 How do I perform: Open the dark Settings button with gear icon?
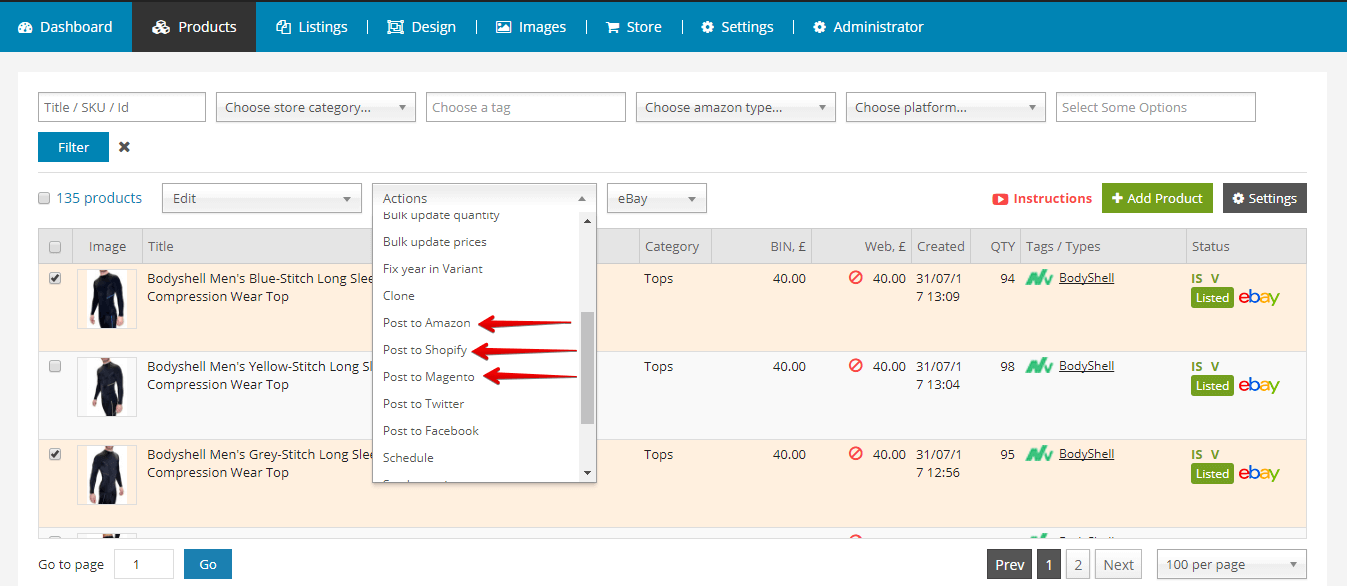(1264, 198)
